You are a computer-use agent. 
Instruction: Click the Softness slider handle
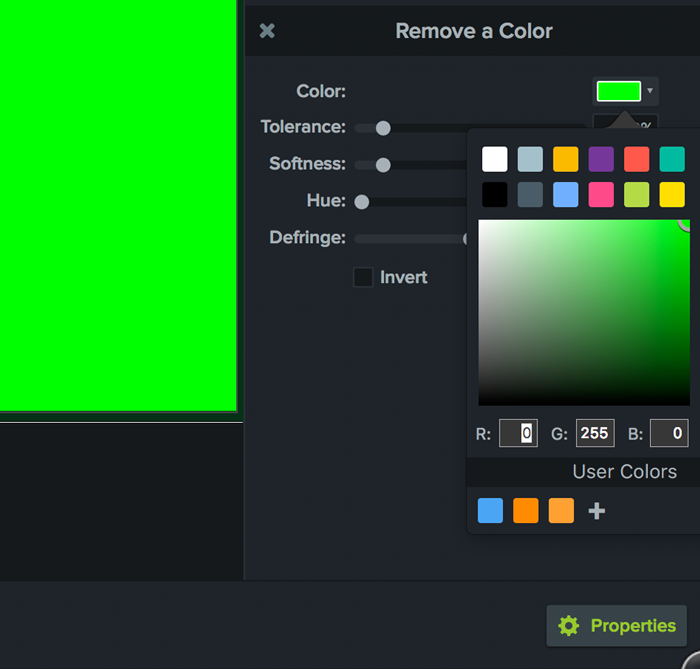point(383,165)
